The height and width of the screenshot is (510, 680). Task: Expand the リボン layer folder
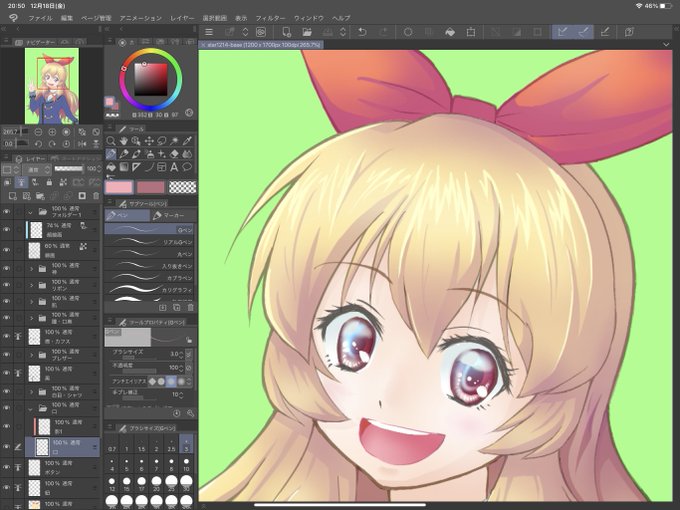click(31, 285)
